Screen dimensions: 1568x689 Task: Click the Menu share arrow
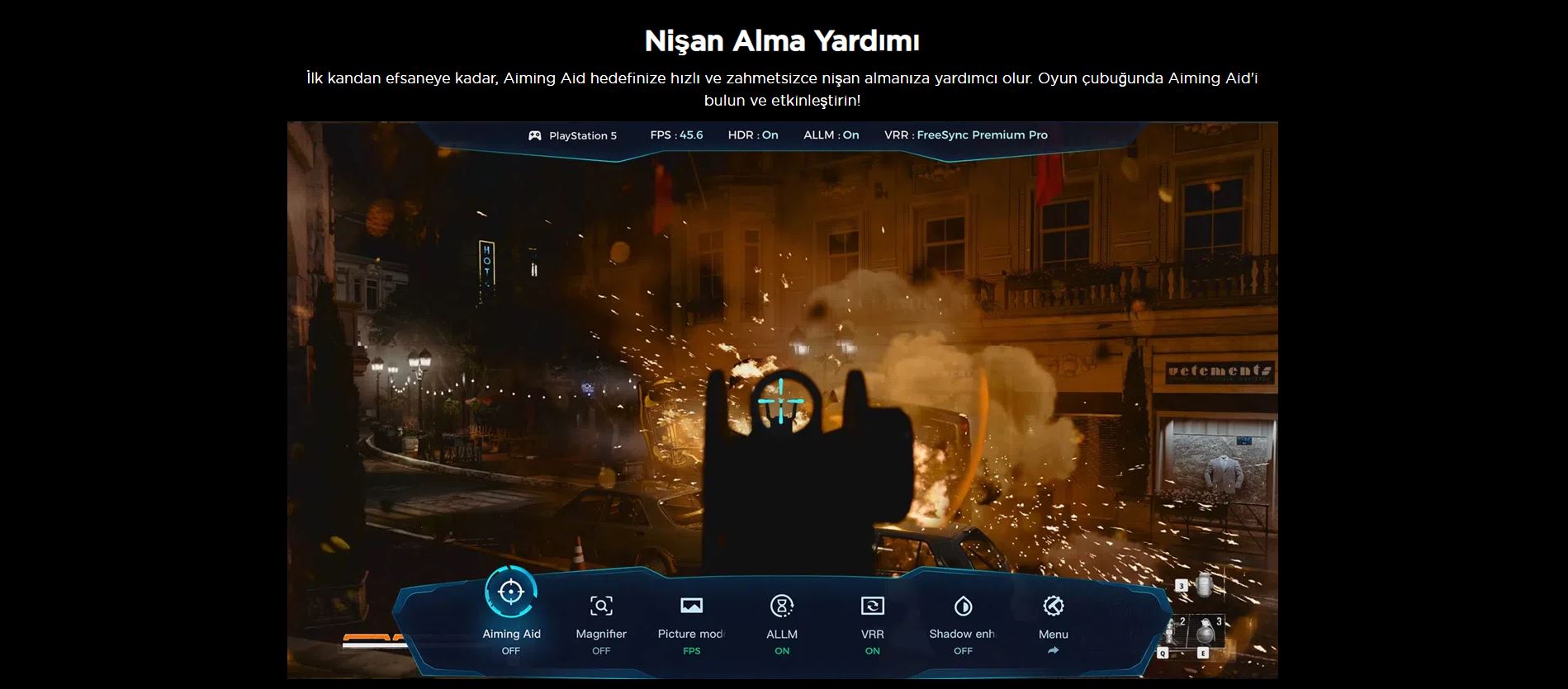point(1053,650)
